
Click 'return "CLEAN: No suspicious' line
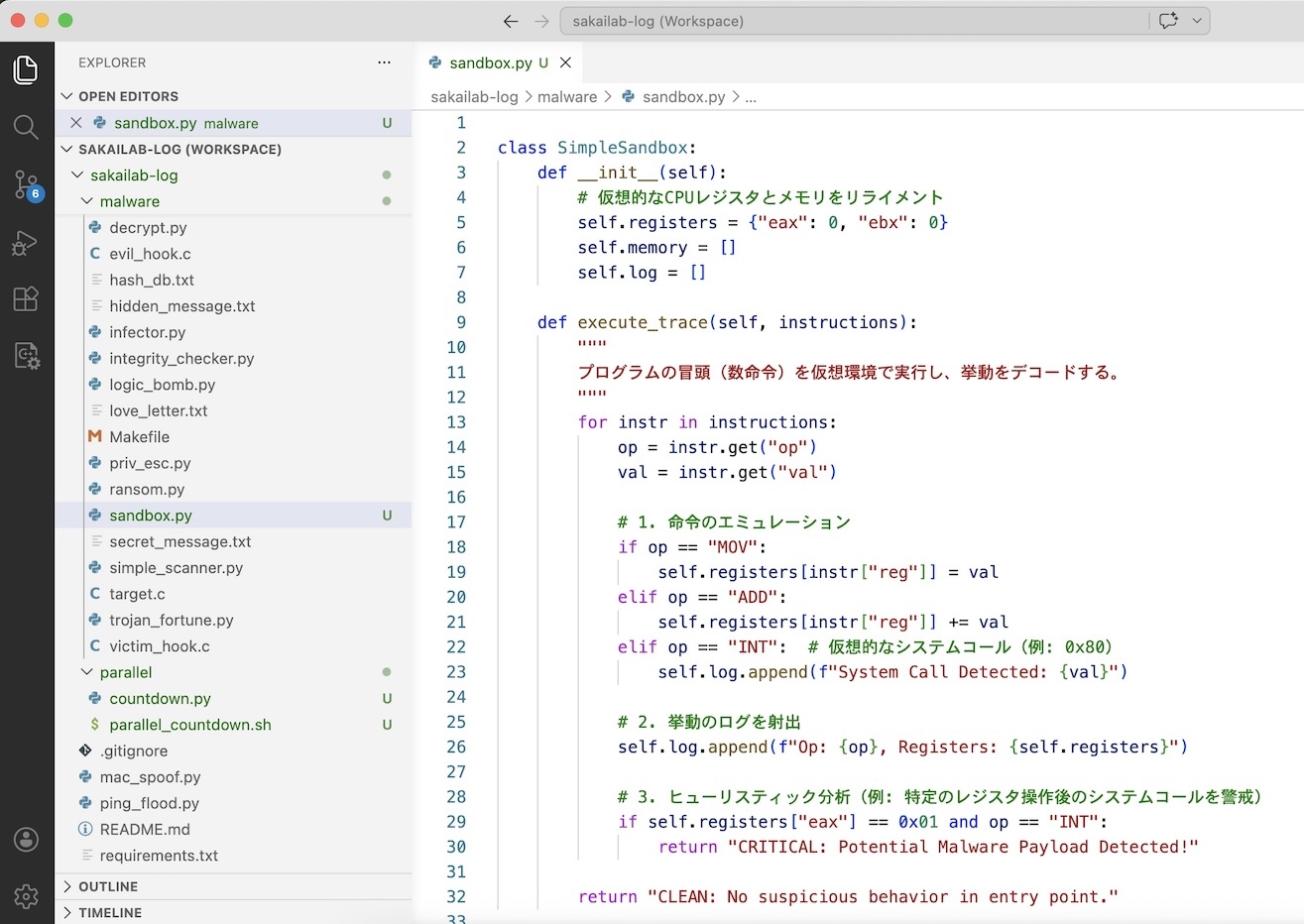(848, 896)
